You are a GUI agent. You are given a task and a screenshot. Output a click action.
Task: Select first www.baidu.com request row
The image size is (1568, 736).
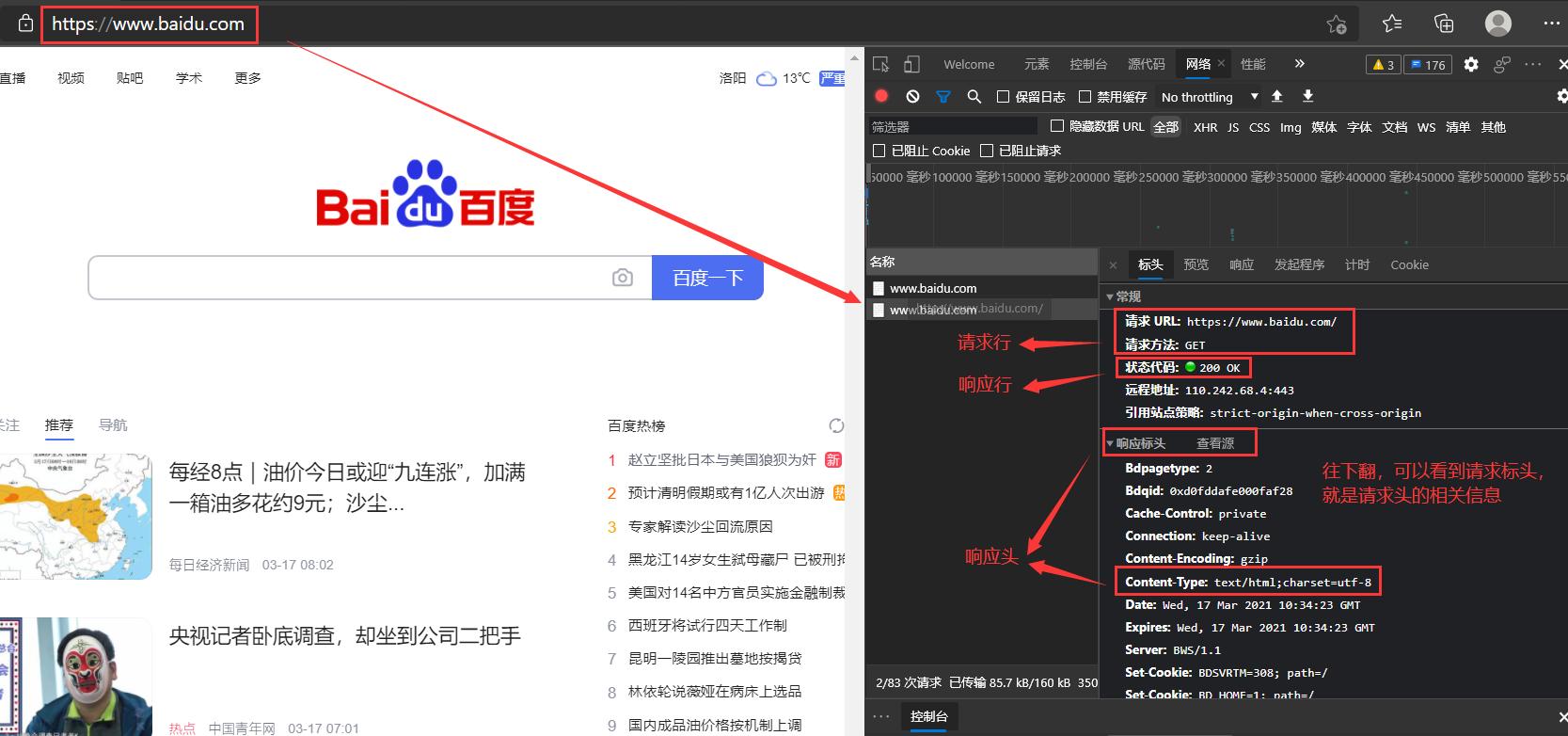click(x=981, y=288)
